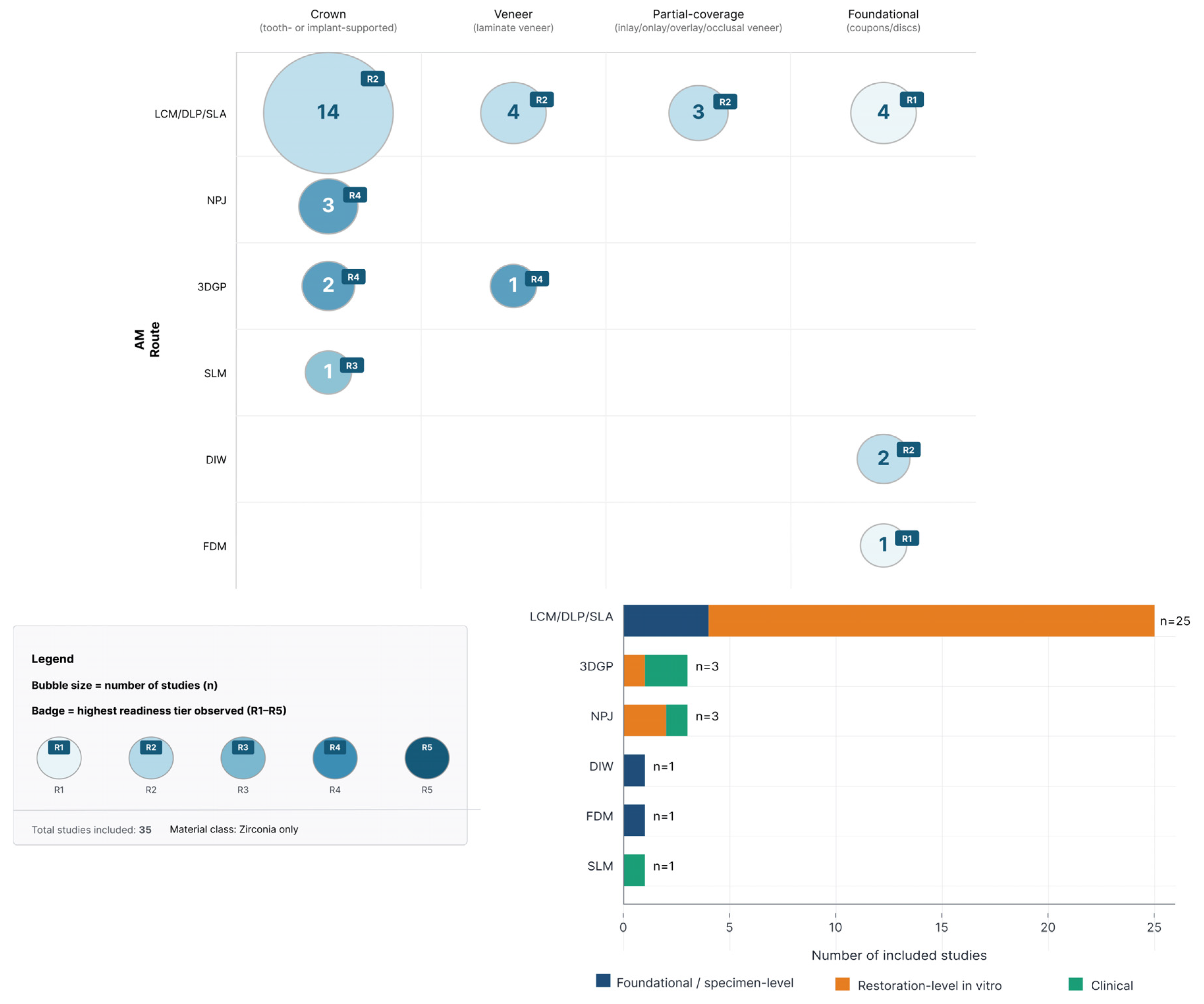Click the n=25 bar label
This screenshot has height=1004, width=1204.
click(1174, 621)
